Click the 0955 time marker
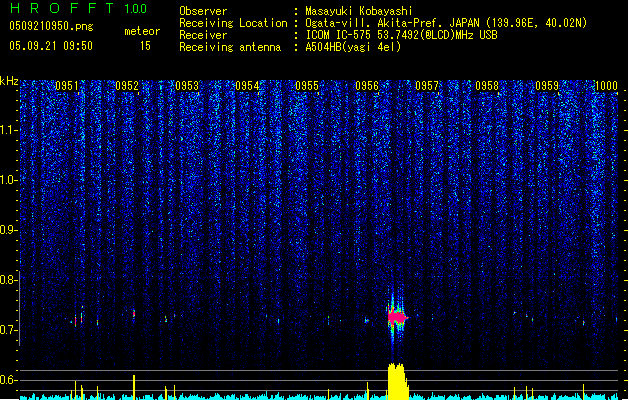The height and width of the screenshot is (400, 629). (x=307, y=86)
